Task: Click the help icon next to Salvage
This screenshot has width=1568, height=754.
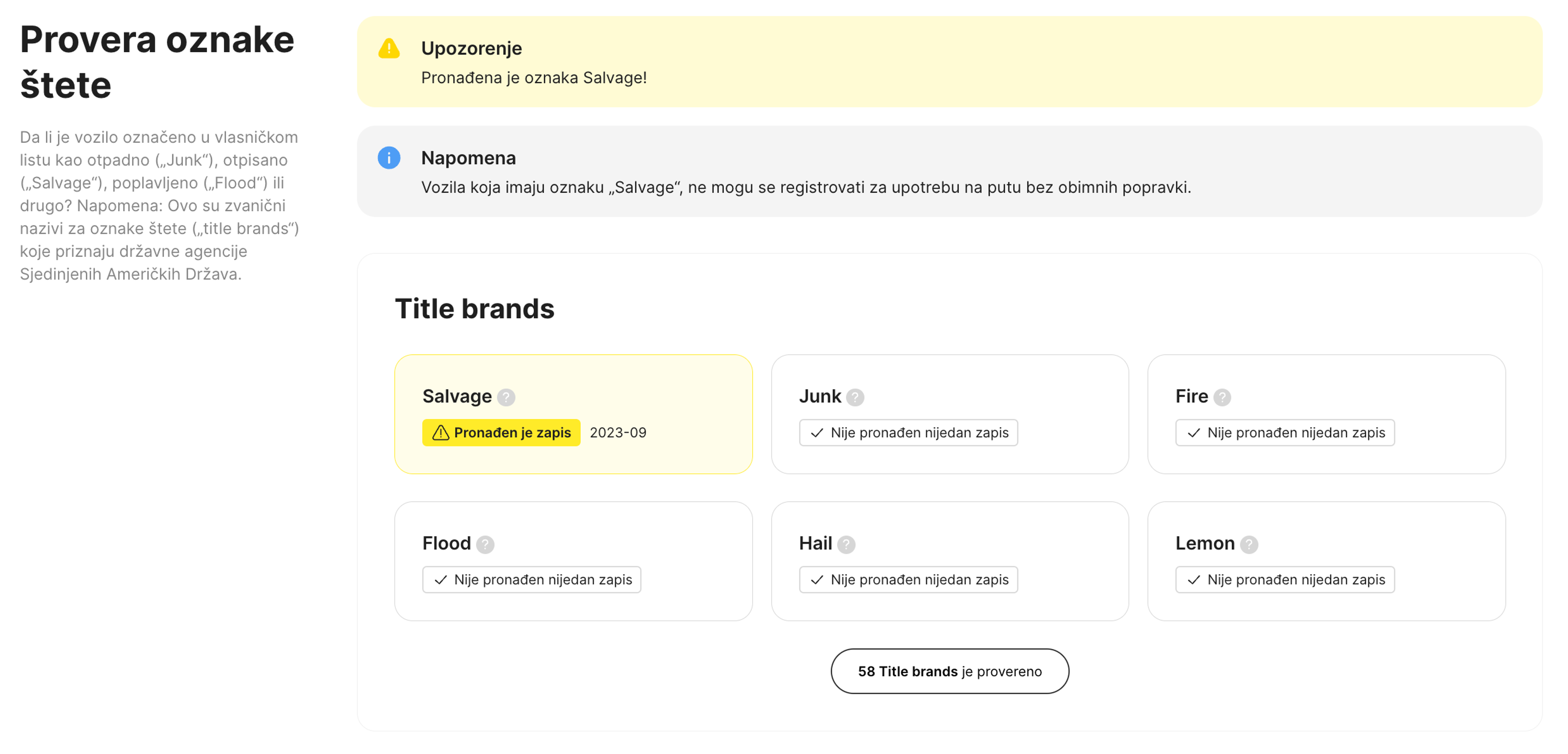Action: coord(506,397)
